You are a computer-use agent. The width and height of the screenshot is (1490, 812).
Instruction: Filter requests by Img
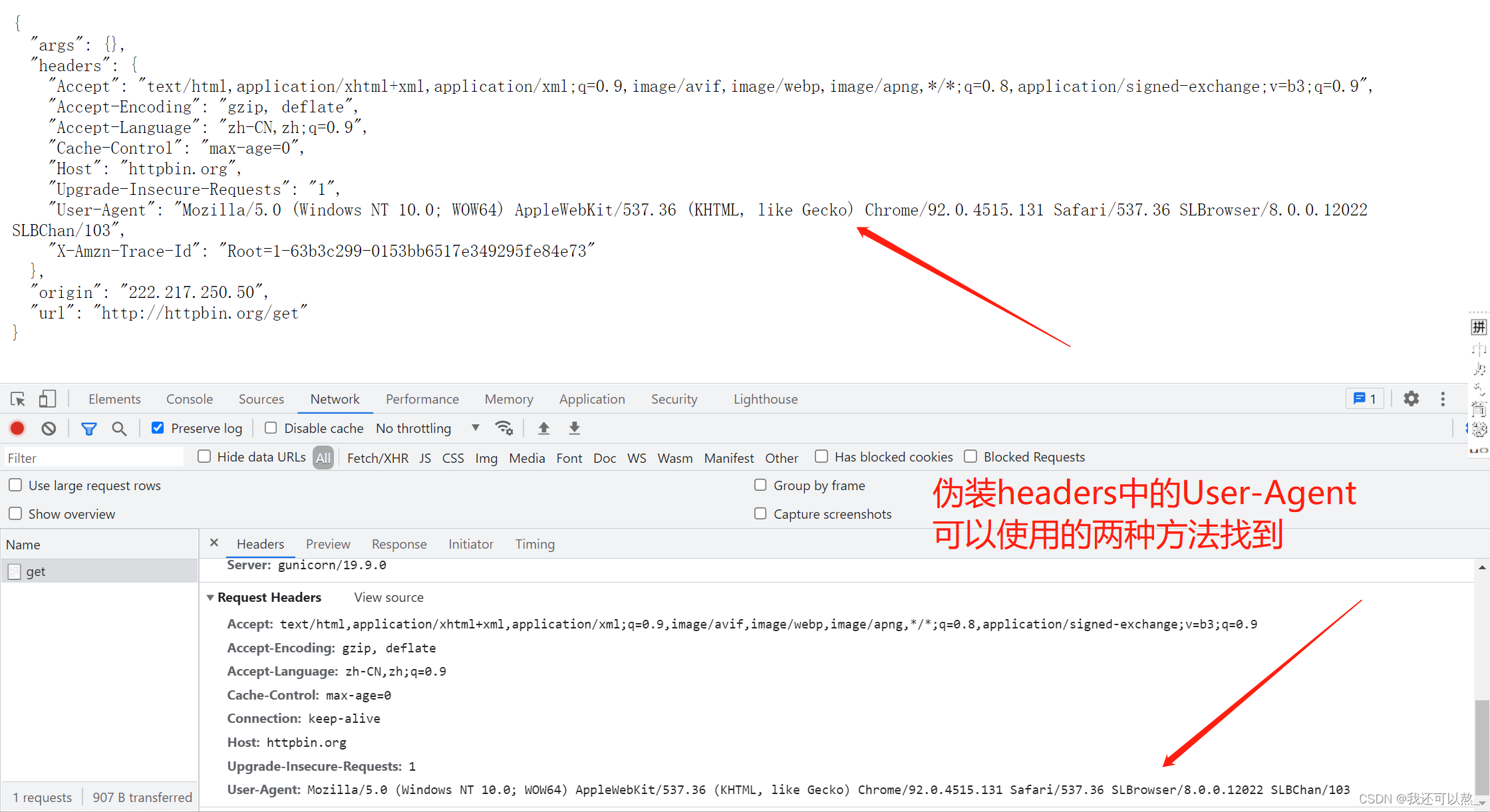pos(486,458)
